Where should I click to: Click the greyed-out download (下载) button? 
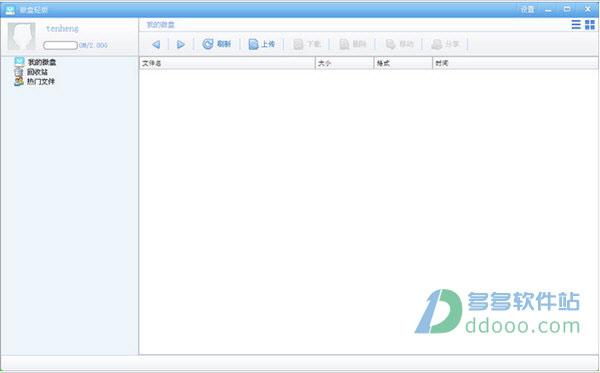[307, 44]
